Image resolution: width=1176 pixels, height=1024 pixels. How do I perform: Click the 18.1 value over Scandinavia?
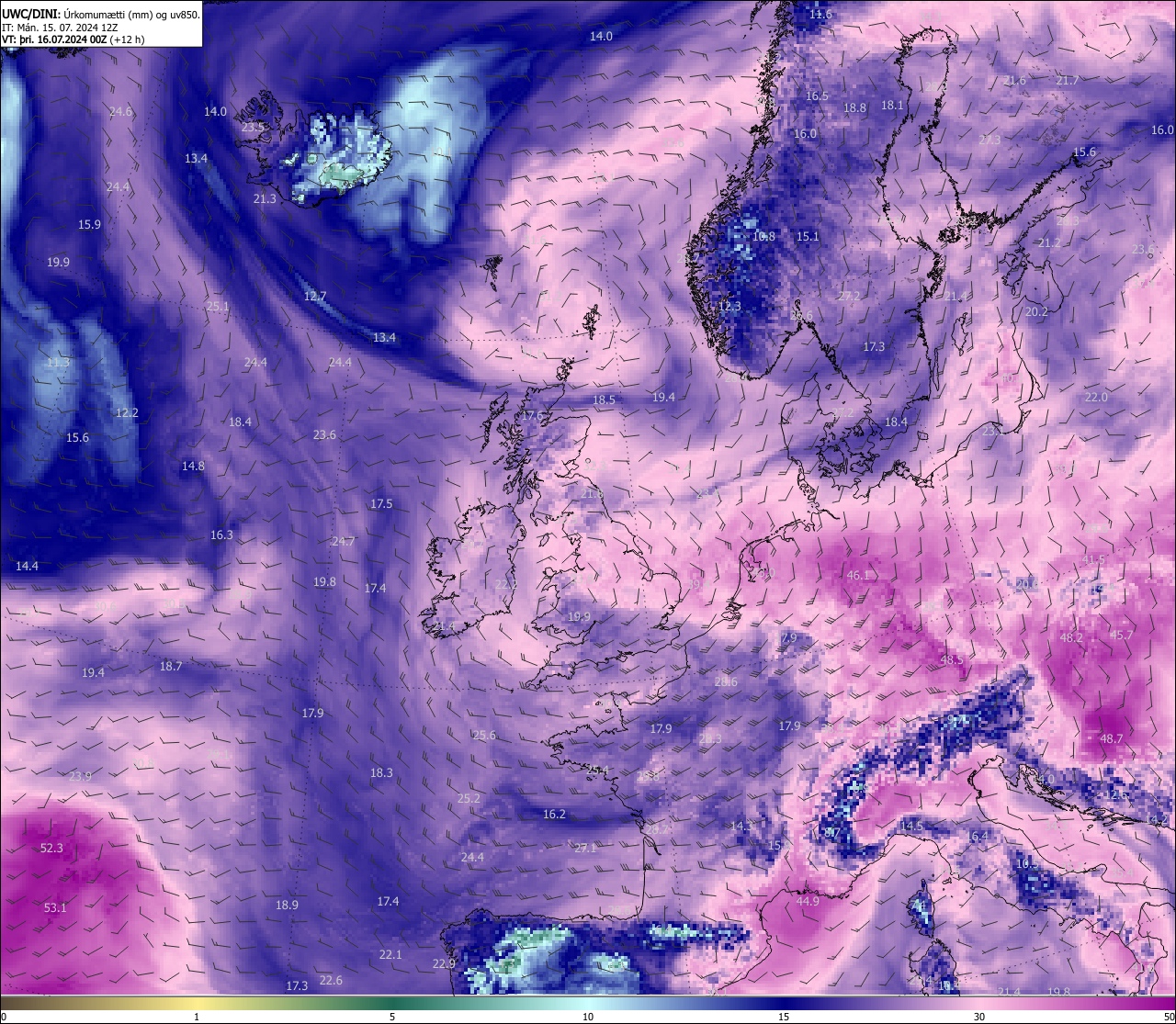pyautogui.click(x=892, y=105)
